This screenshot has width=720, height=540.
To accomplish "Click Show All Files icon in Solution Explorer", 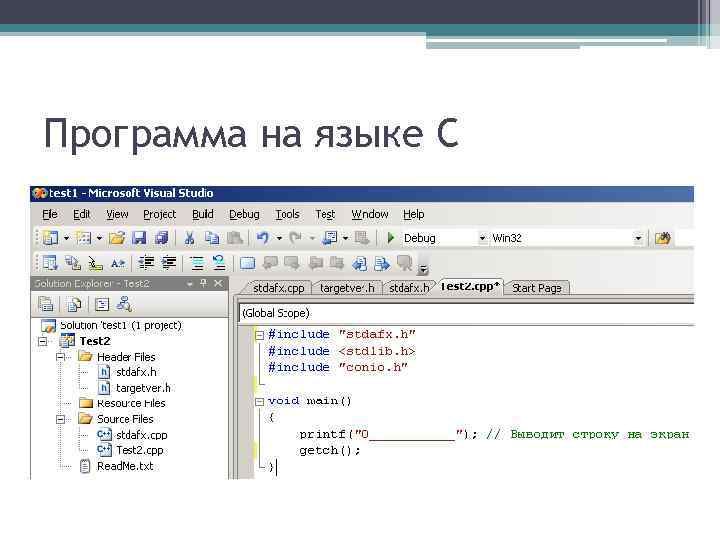I will [x=73, y=304].
